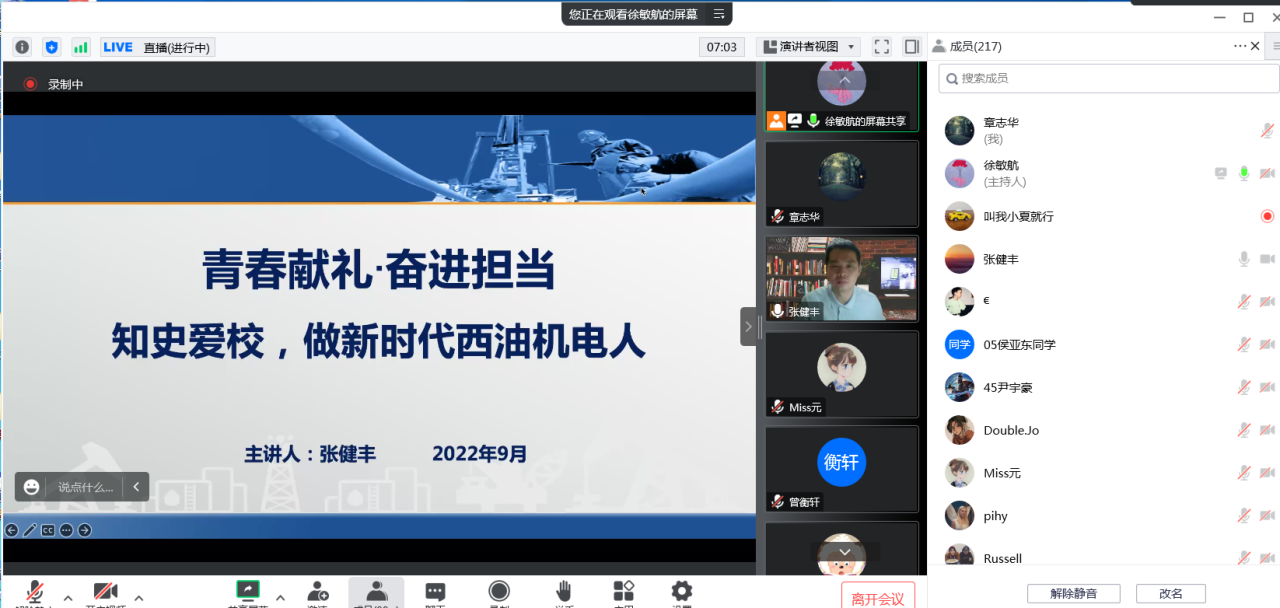Open the 演讲者视图 view dropdown
This screenshot has width=1280, height=608.
pos(809,47)
